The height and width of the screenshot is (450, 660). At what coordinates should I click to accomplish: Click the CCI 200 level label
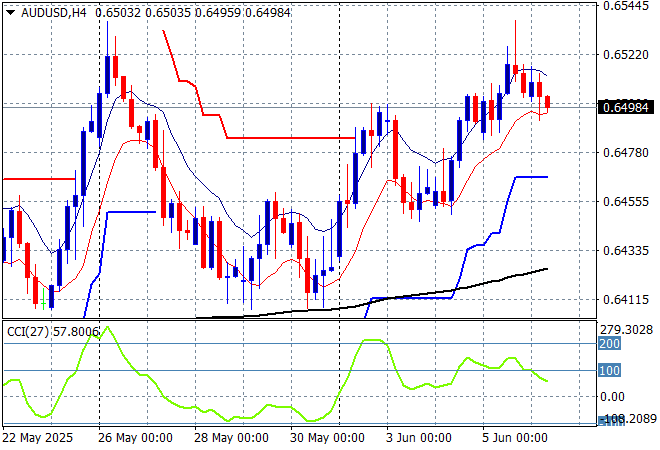[x=611, y=344]
